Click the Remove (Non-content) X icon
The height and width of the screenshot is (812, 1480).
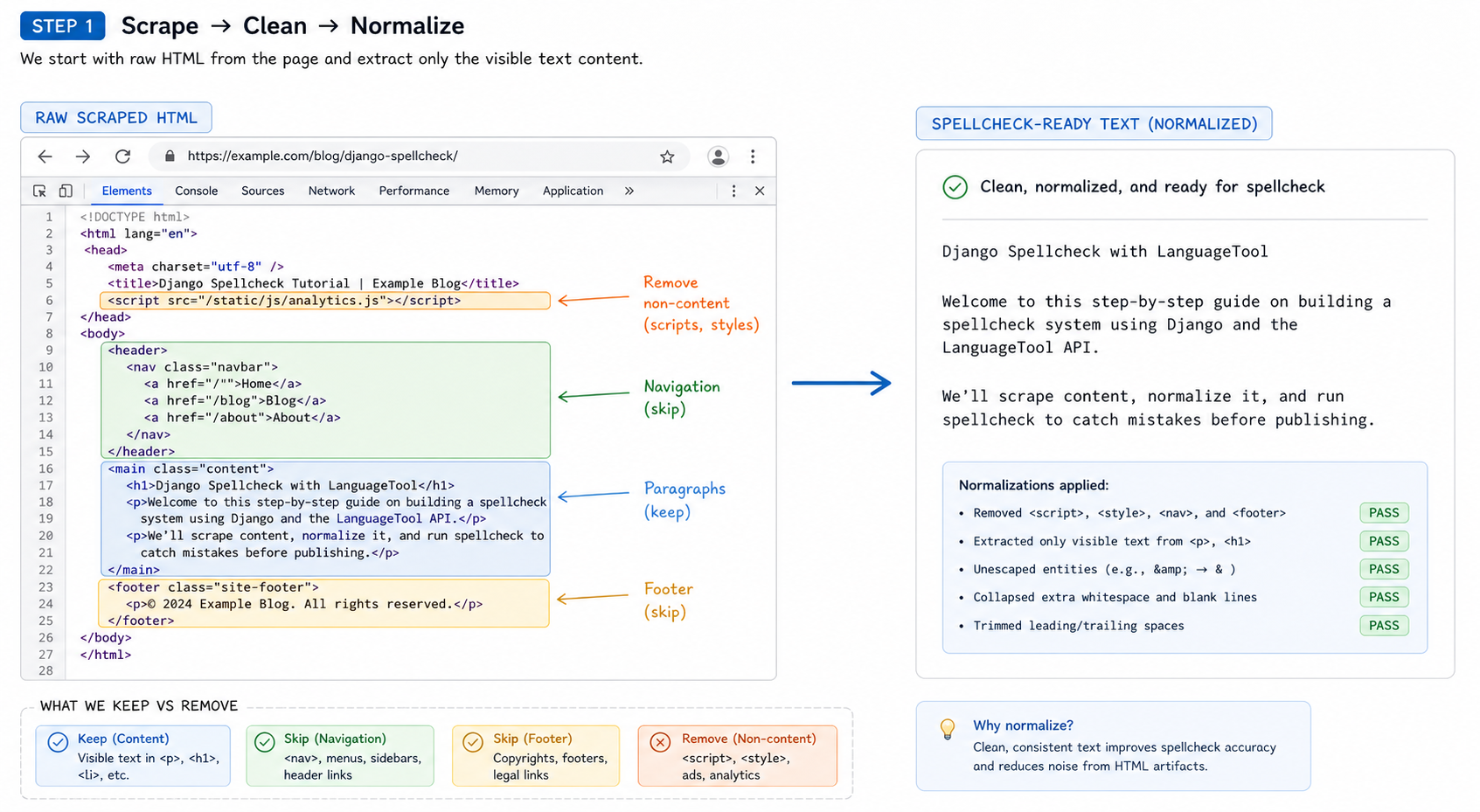pos(660,742)
